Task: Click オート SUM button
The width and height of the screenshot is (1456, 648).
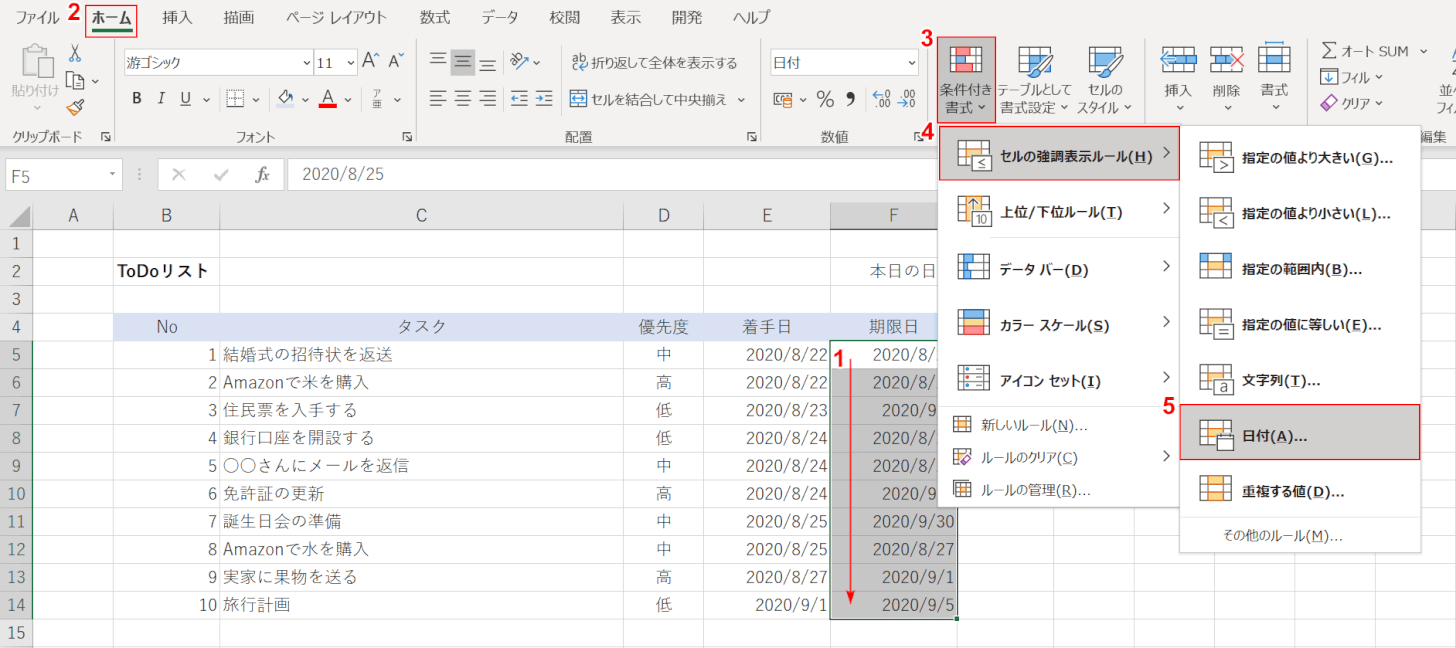Action: pyautogui.click(x=1364, y=51)
